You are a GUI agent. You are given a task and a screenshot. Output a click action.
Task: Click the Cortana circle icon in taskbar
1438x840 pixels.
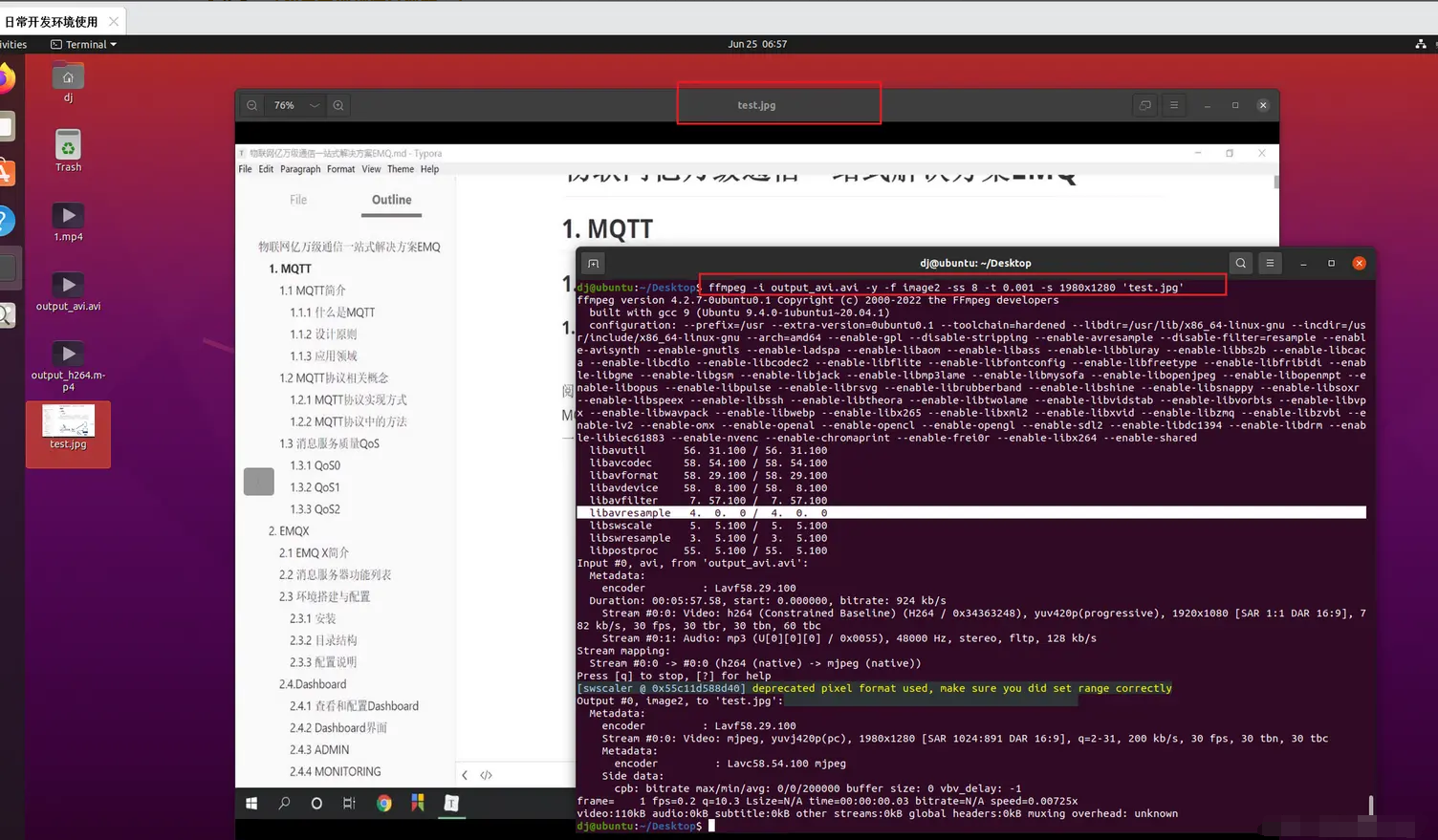pos(316,804)
